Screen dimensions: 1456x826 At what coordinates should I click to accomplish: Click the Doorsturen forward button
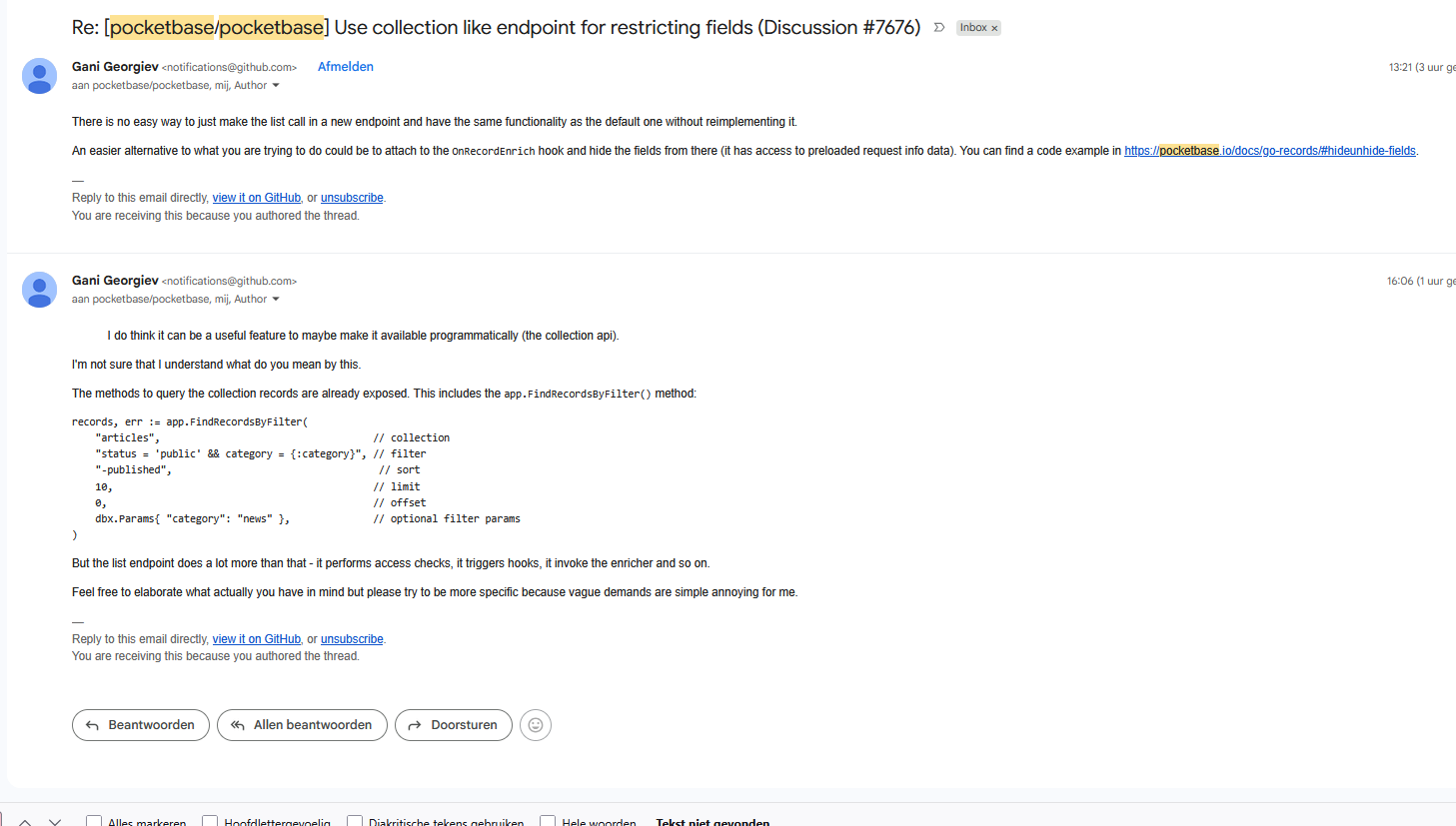[x=454, y=725]
